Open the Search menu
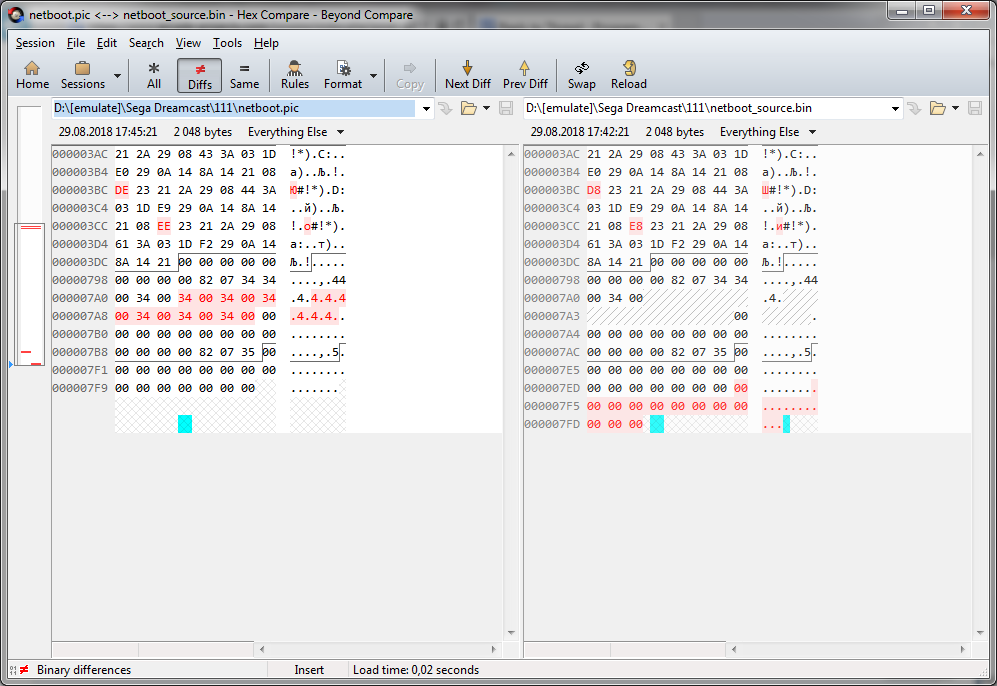 coord(146,43)
